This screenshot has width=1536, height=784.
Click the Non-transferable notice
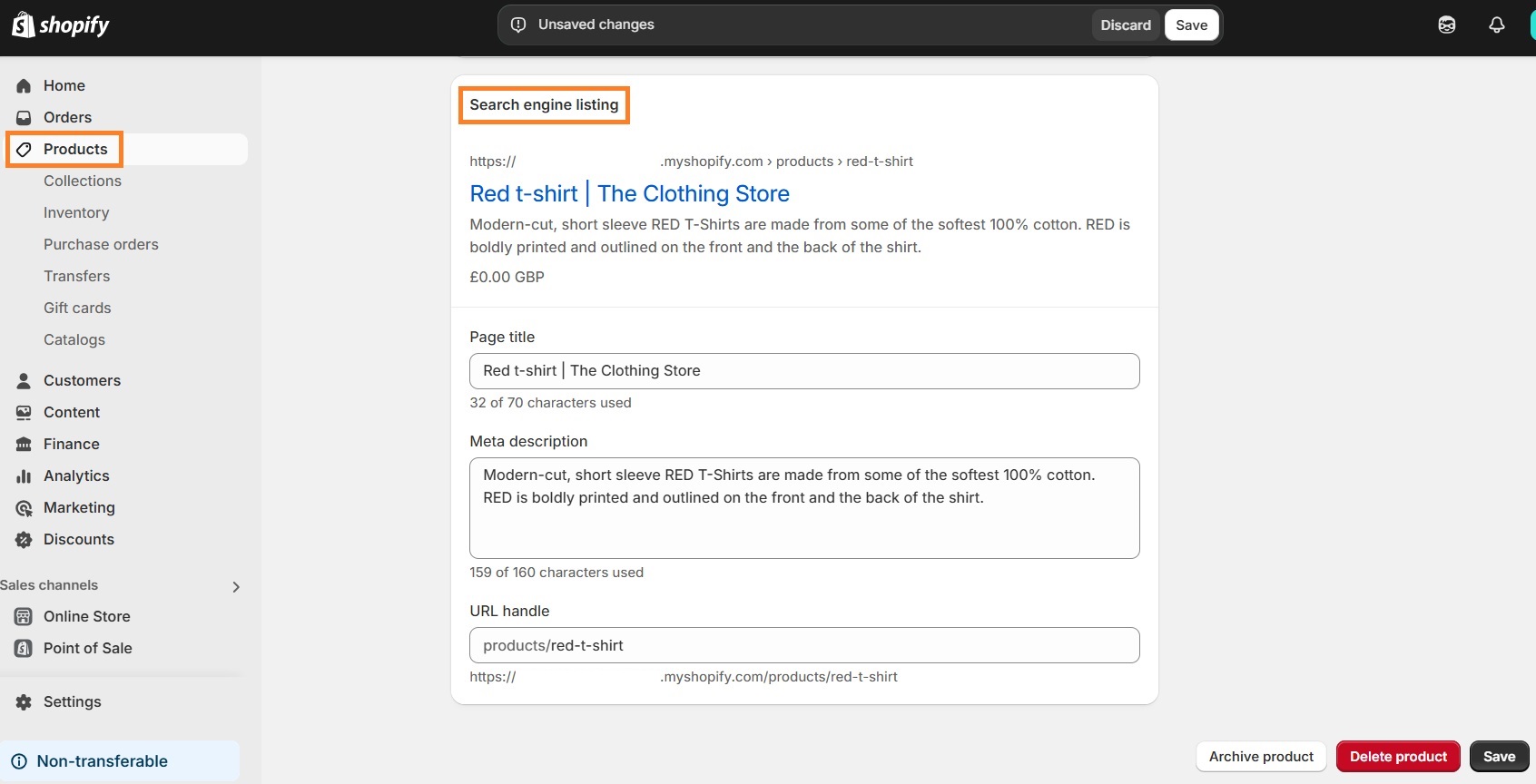(x=120, y=761)
